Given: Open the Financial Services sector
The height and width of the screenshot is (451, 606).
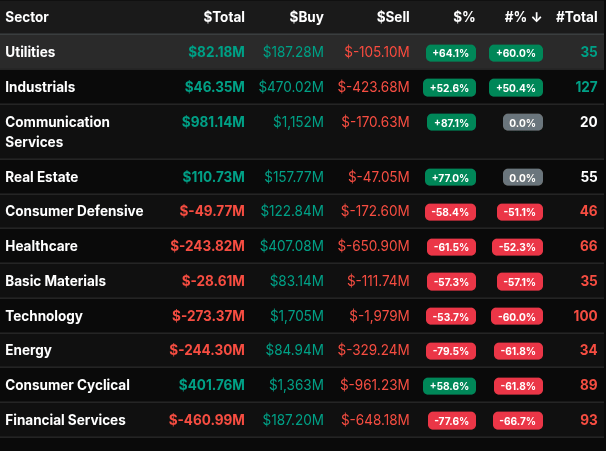Looking at the screenshot, I should 65,420.
